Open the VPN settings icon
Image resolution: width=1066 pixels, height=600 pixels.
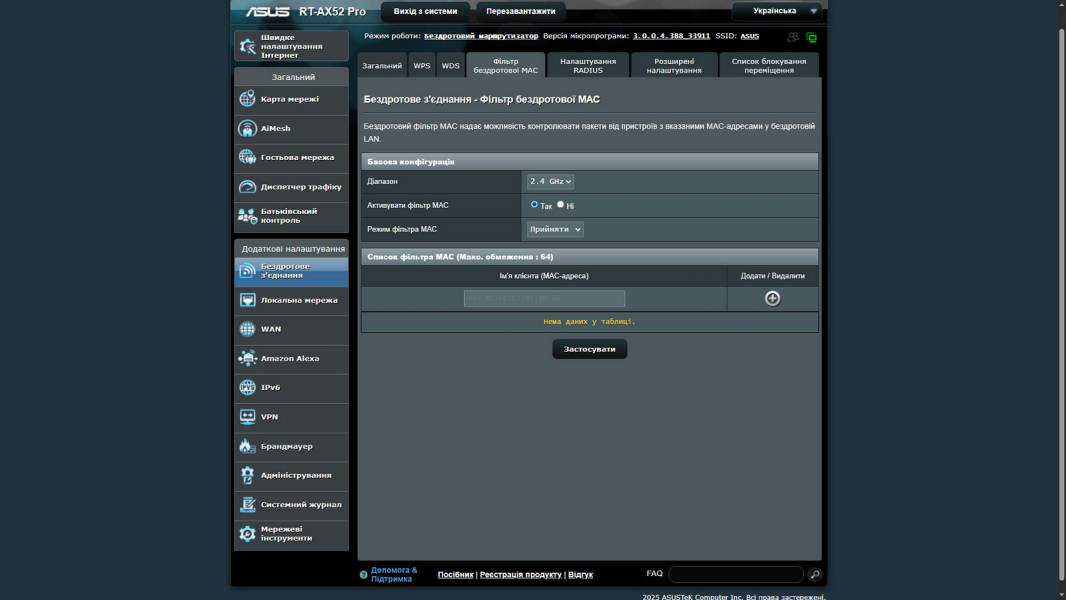click(248, 417)
